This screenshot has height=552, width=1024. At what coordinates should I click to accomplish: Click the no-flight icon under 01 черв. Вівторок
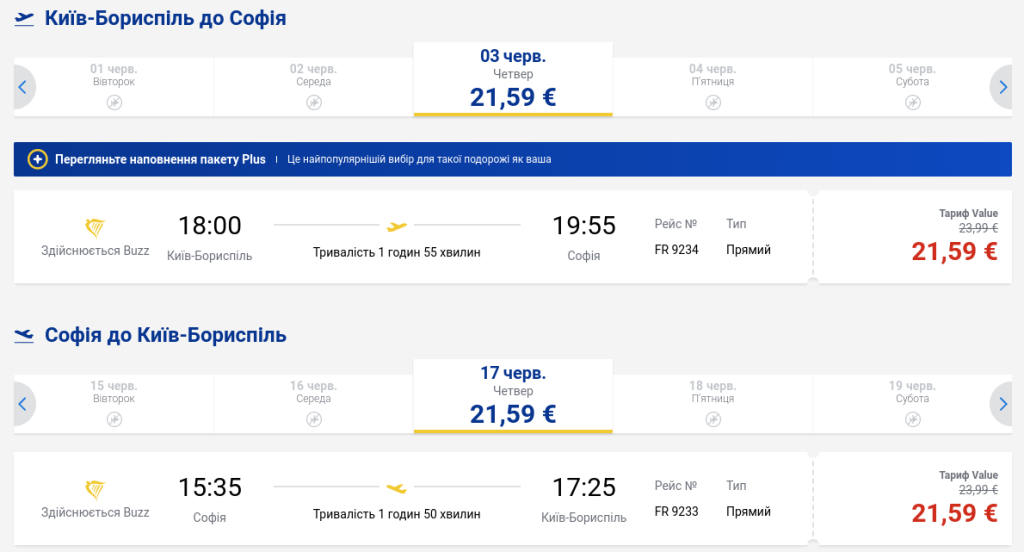click(114, 102)
